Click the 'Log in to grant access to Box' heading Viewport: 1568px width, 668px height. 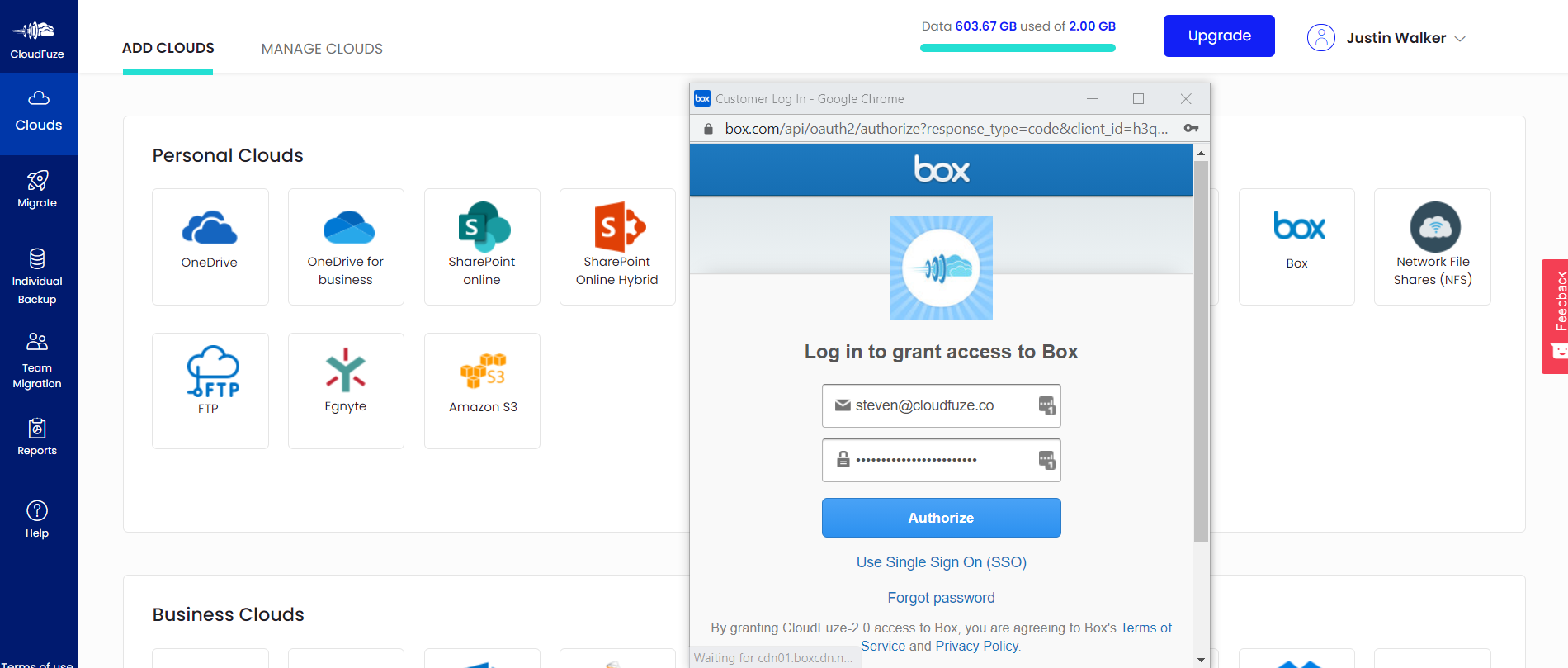(941, 352)
